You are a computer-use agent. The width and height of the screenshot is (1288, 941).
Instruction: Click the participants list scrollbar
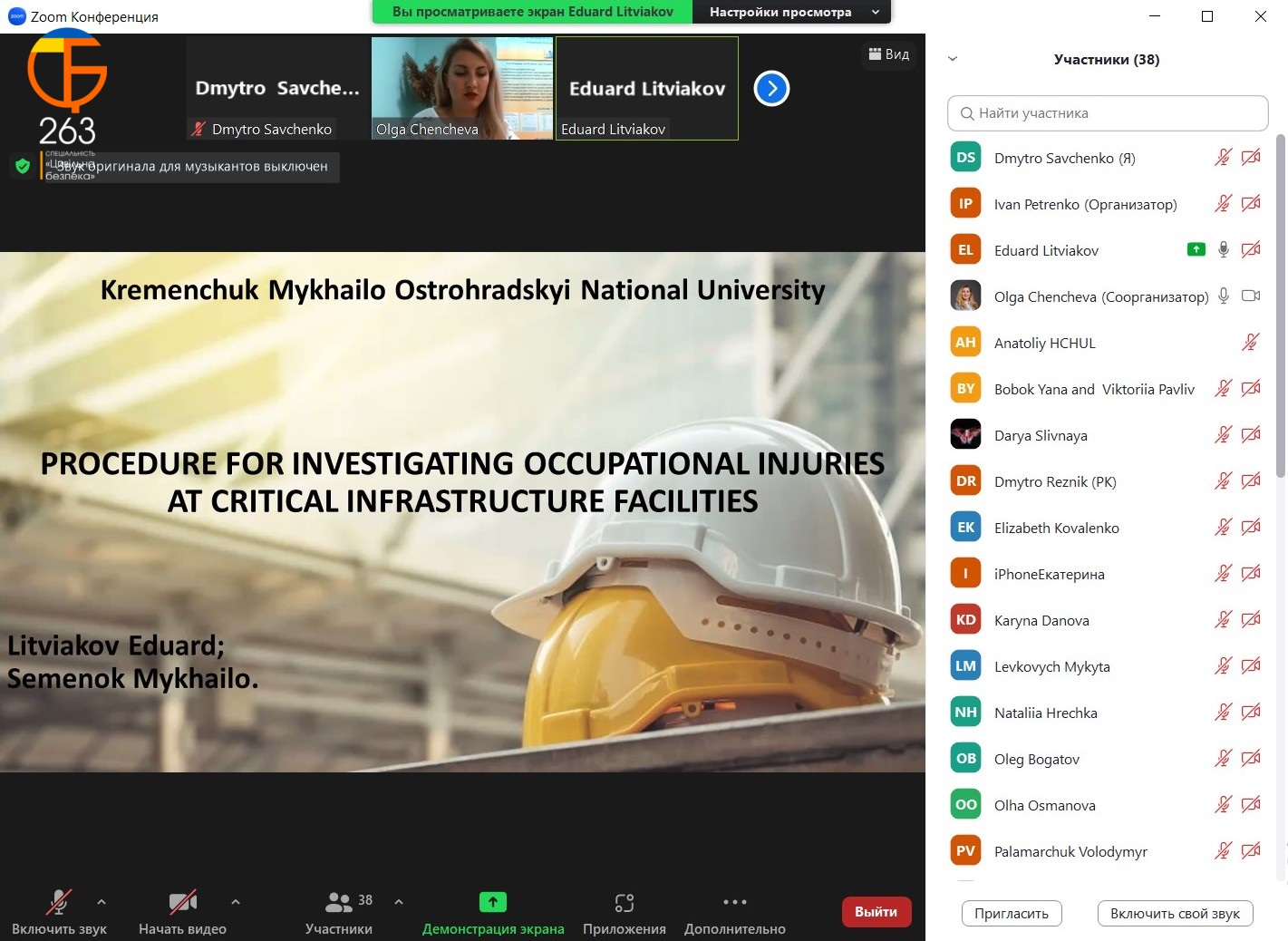(x=1281, y=306)
